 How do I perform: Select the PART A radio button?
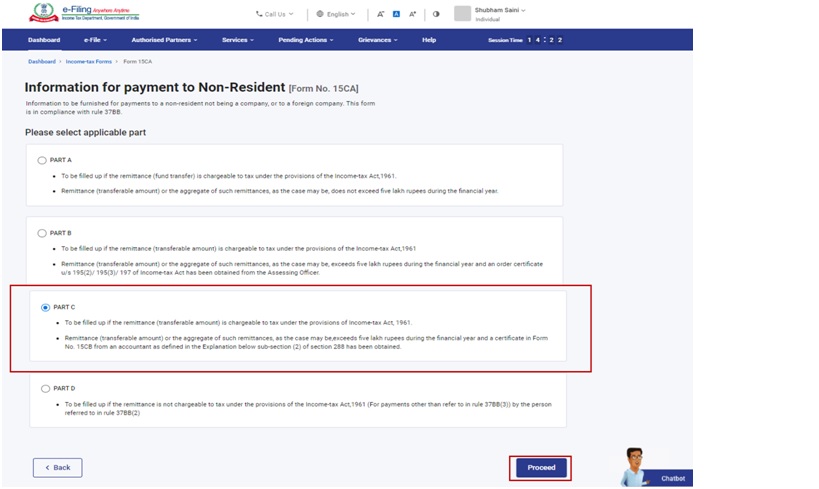[x=42, y=160]
